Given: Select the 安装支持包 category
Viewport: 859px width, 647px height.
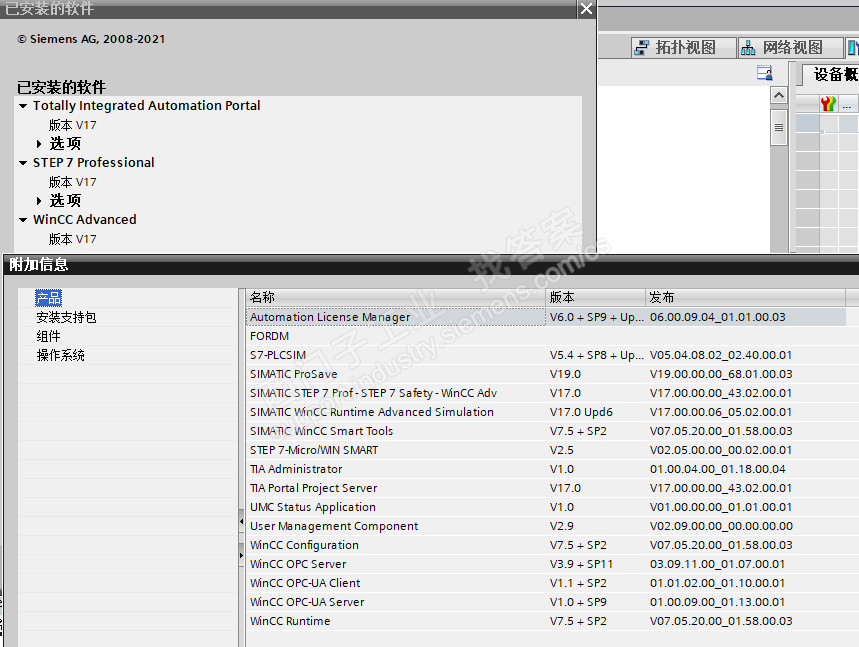Looking at the screenshot, I should coord(66,317).
